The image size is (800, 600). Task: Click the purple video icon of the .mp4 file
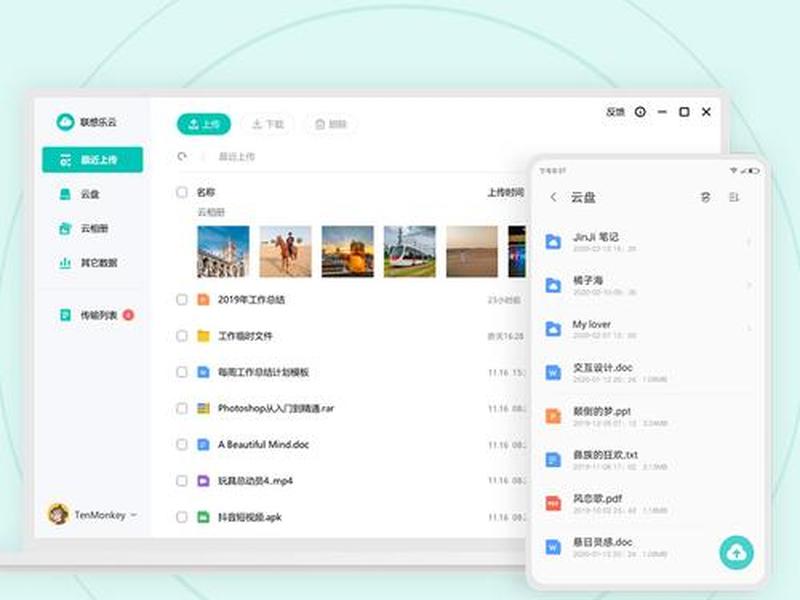[x=203, y=481]
